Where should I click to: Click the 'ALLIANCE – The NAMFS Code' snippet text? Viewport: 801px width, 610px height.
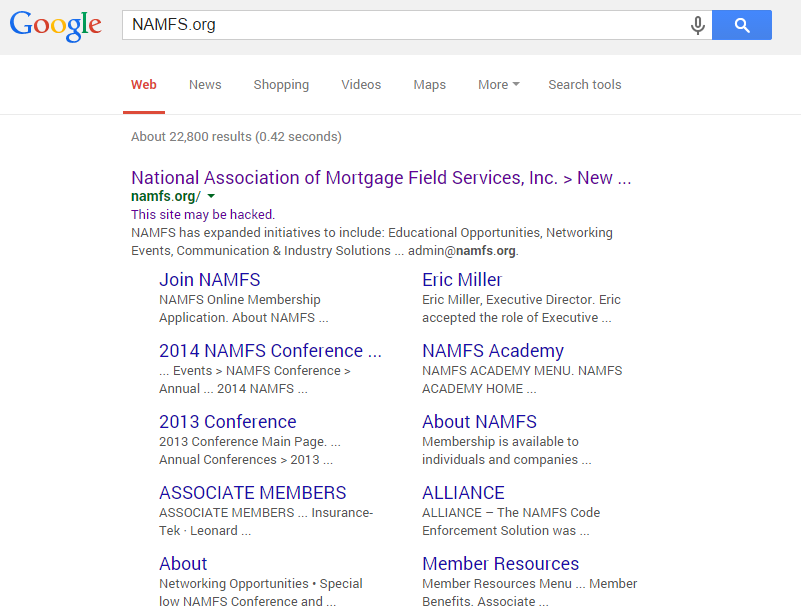(511, 522)
